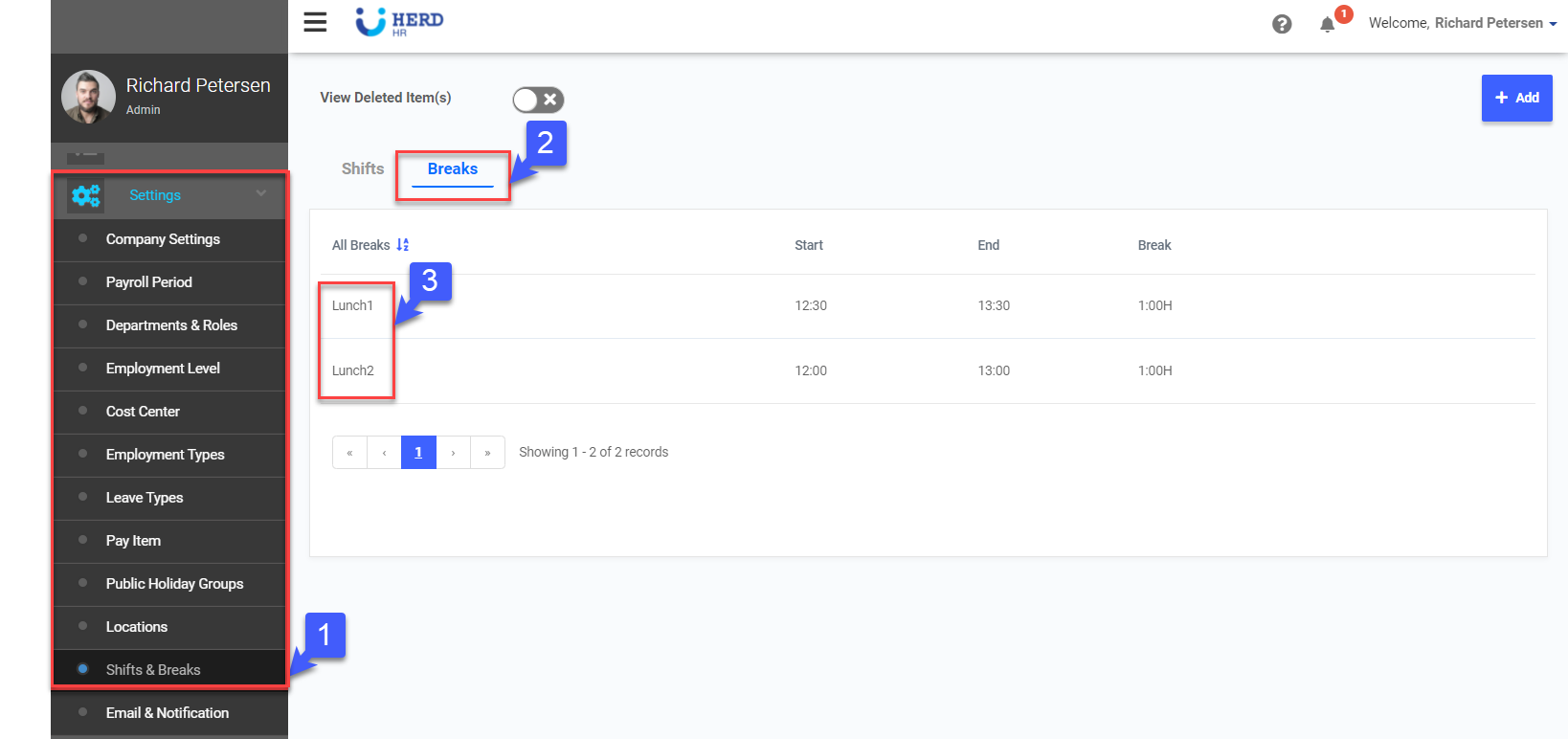
Task: Open the notifications bell icon
Action: click(x=1327, y=25)
